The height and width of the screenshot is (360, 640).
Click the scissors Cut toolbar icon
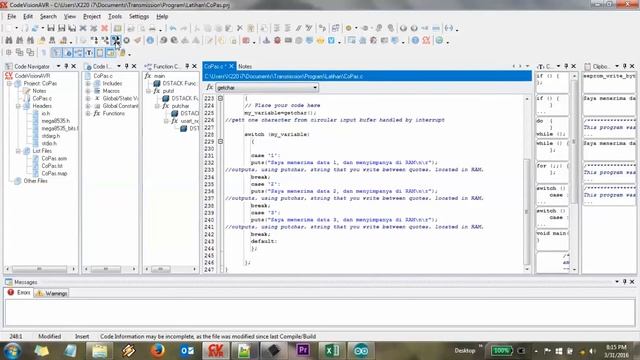pos(197,28)
